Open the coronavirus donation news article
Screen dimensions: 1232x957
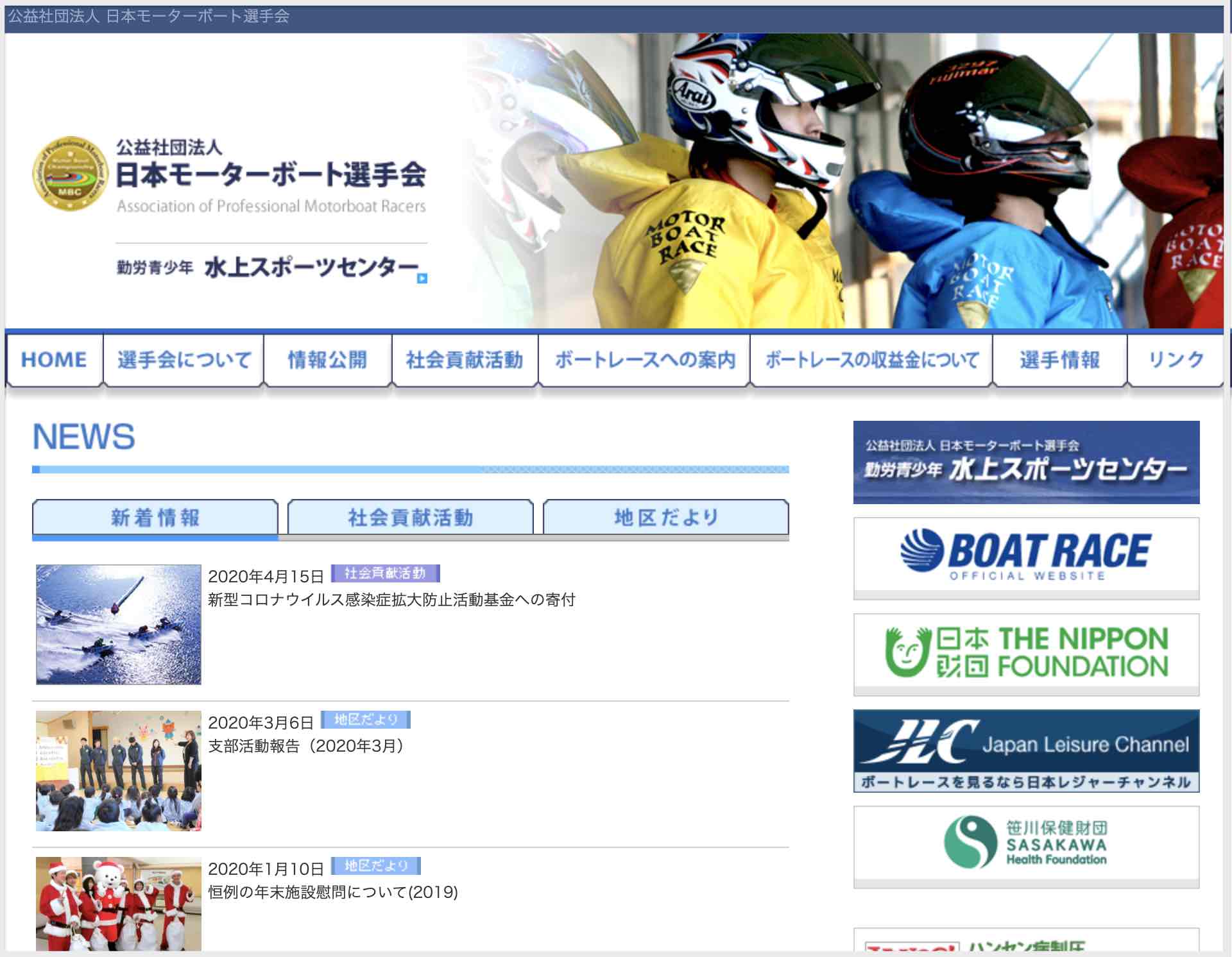(394, 600)
